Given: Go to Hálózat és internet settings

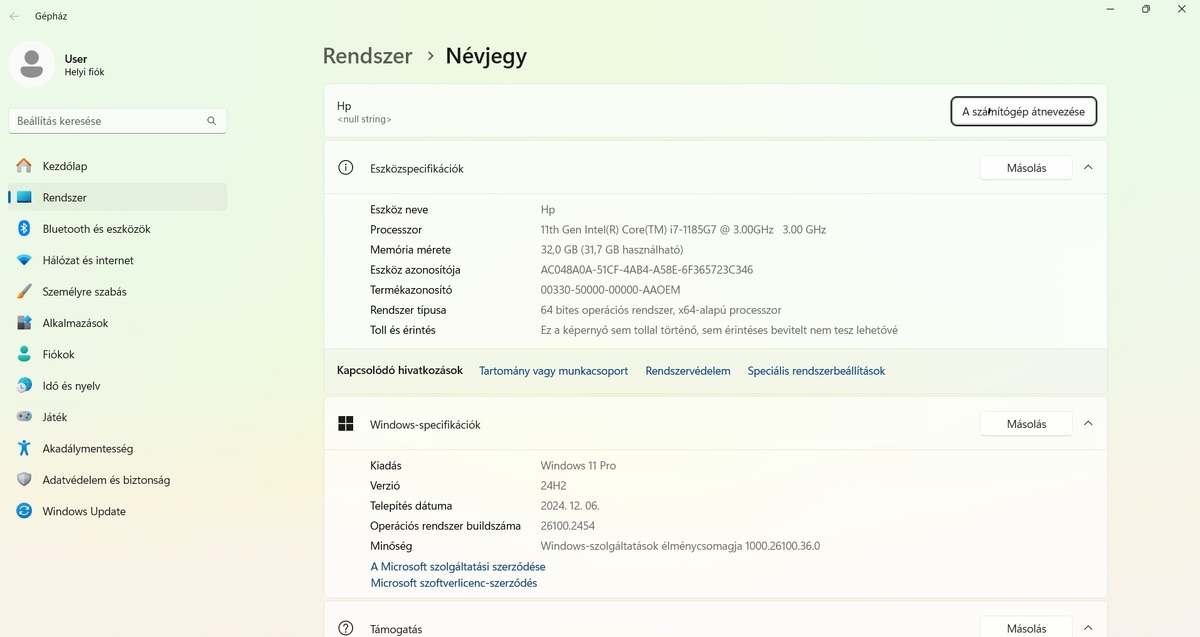Looking at the screenshot, I should click(x=118, y=260).
